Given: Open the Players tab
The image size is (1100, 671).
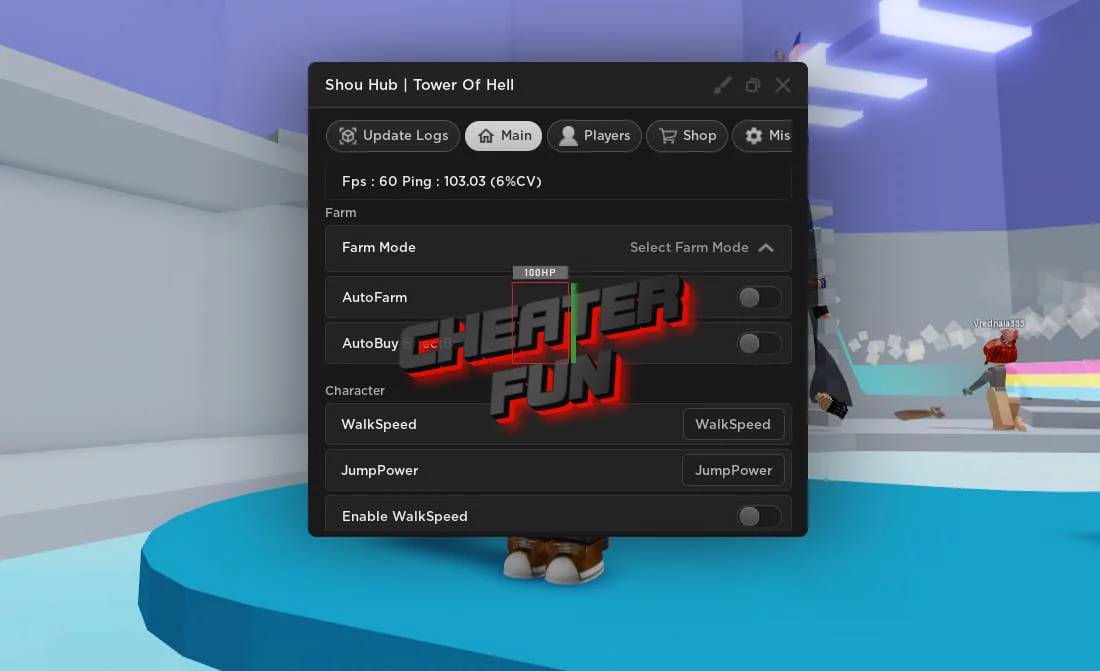Looking at the screenshot, I should tap(594, 135).
